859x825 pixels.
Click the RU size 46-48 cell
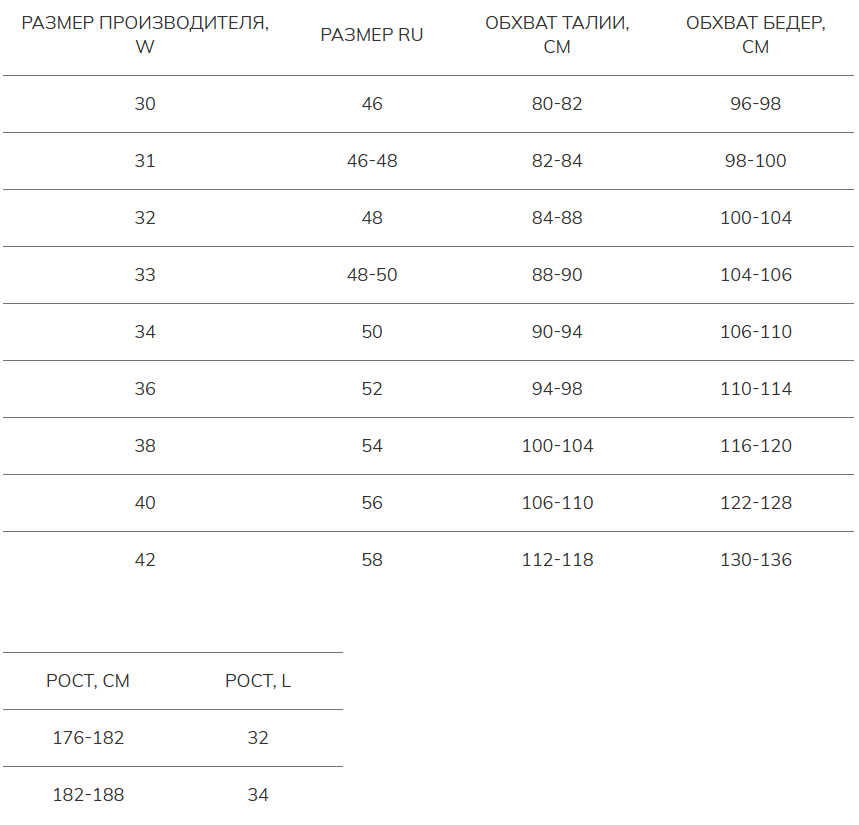point(372,161)
